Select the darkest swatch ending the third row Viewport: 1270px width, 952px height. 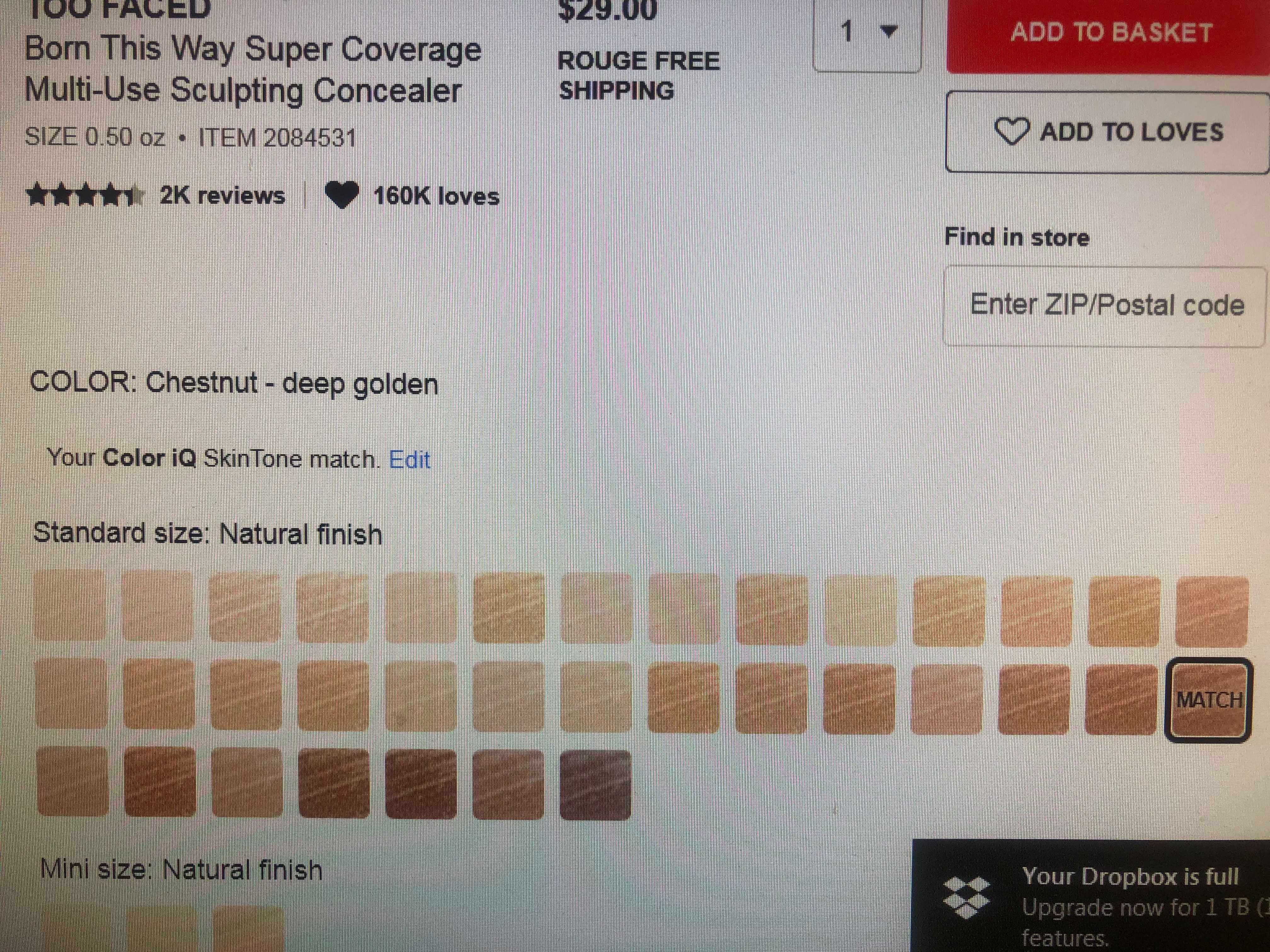tap(595, 785)
